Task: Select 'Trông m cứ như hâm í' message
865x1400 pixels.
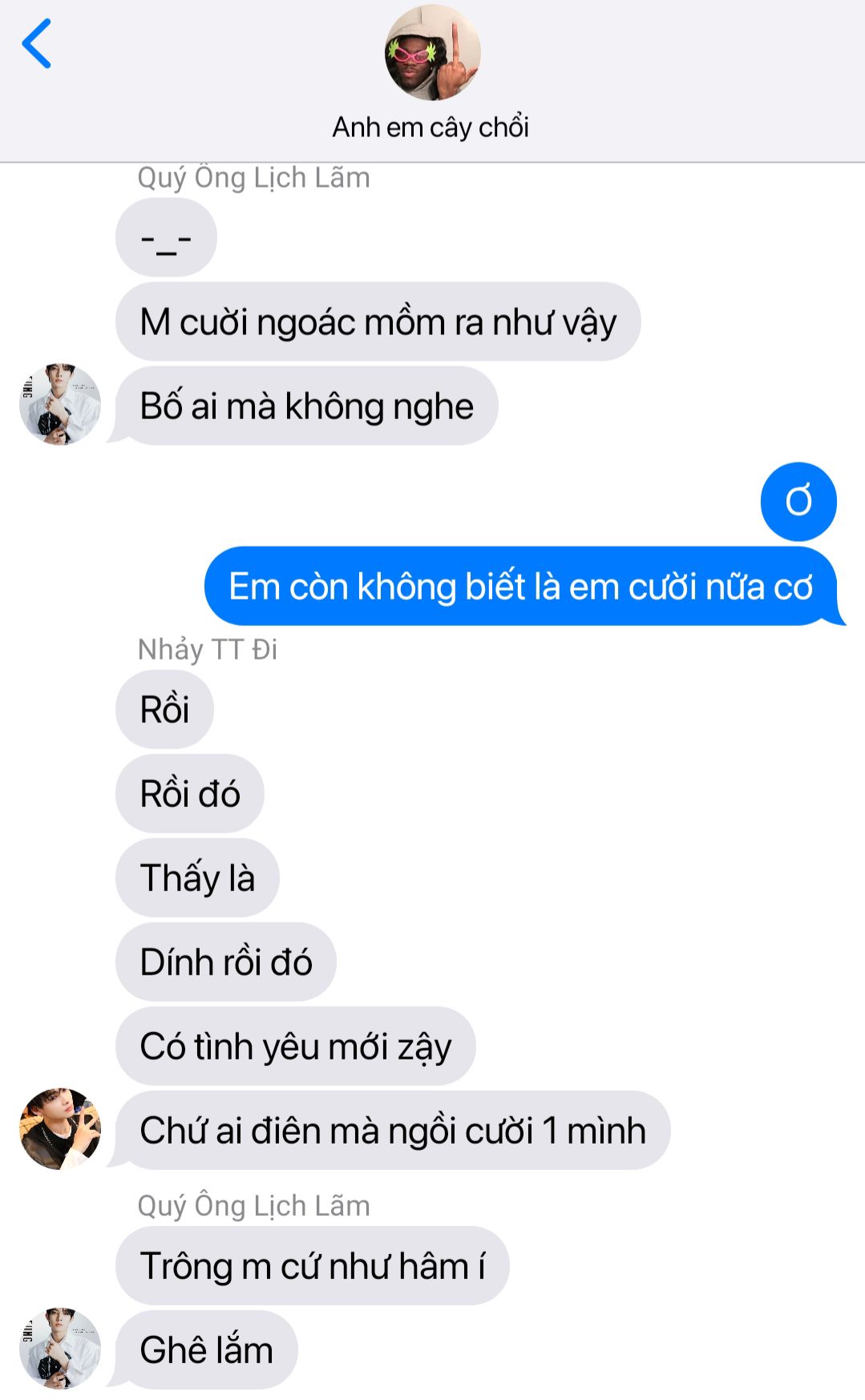Action: click(x=313, y=1266)
